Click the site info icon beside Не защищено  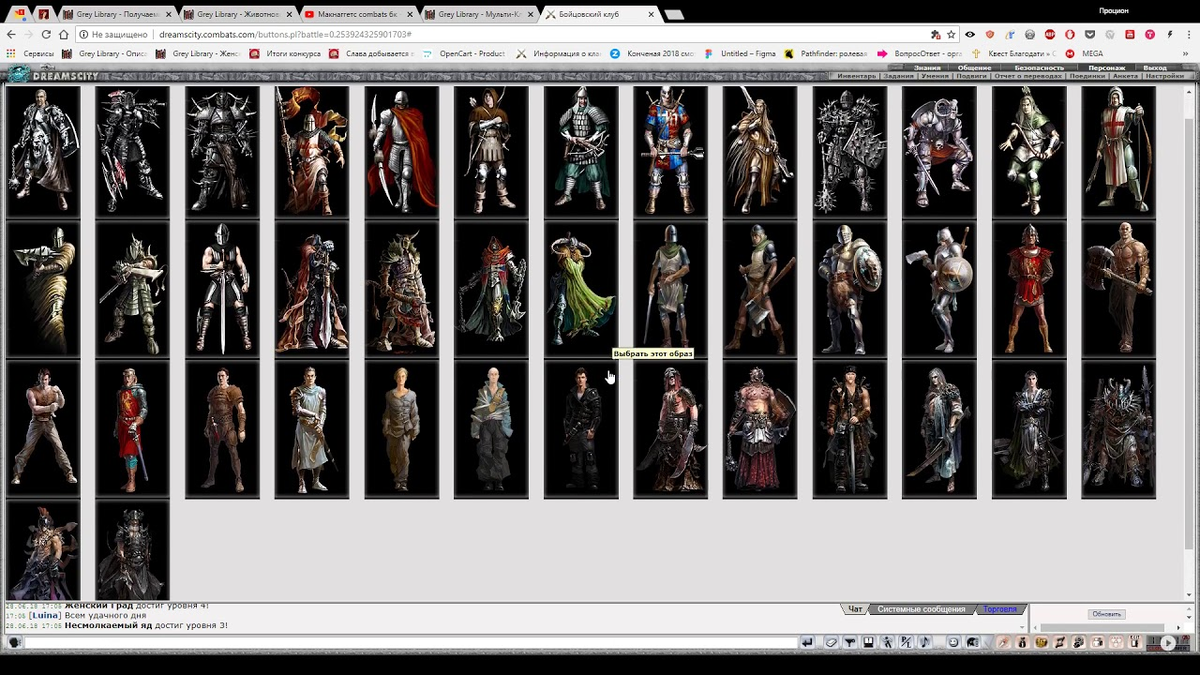click(x=83, y=34)
